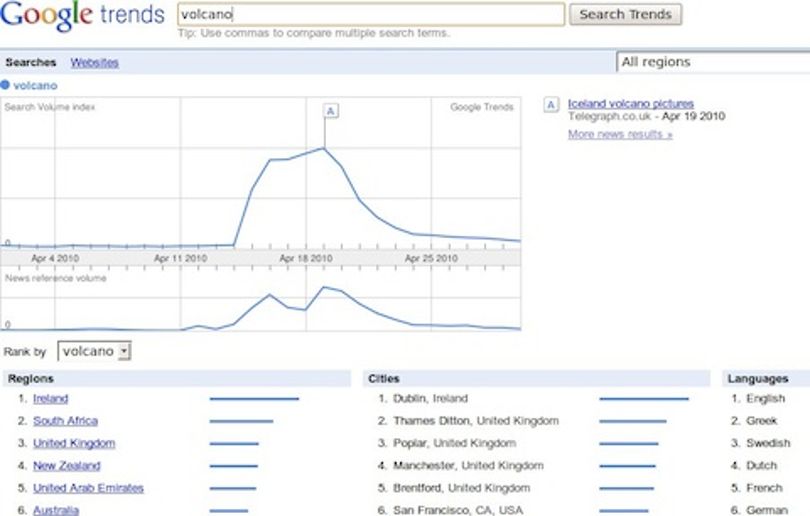This screenshot has height=516, width=810.
Task: Click into the volcano search field
Action: click(x=371, y=14)
